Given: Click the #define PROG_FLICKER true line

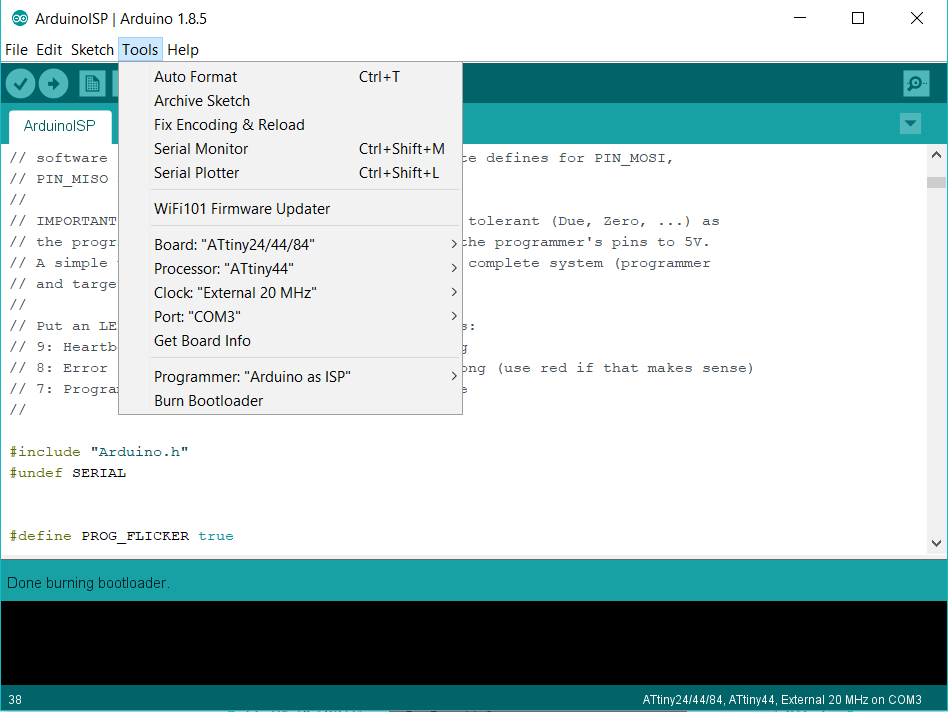Looking at the screenshot, I should point(122,536).
